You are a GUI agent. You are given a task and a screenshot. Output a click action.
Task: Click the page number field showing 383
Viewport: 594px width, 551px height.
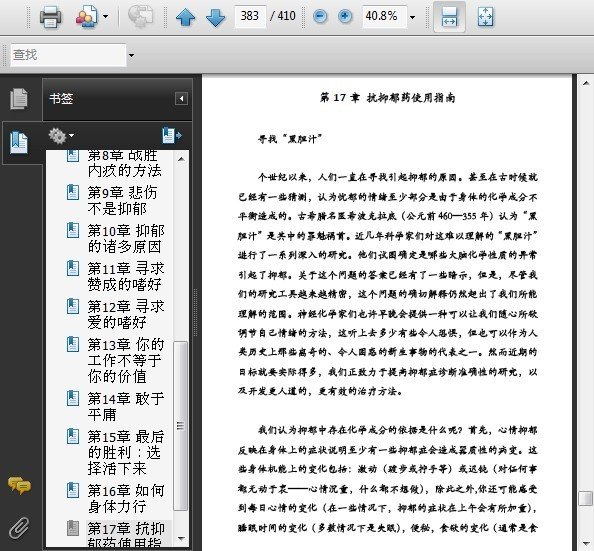pyautogui.click(x=250, y=16)
